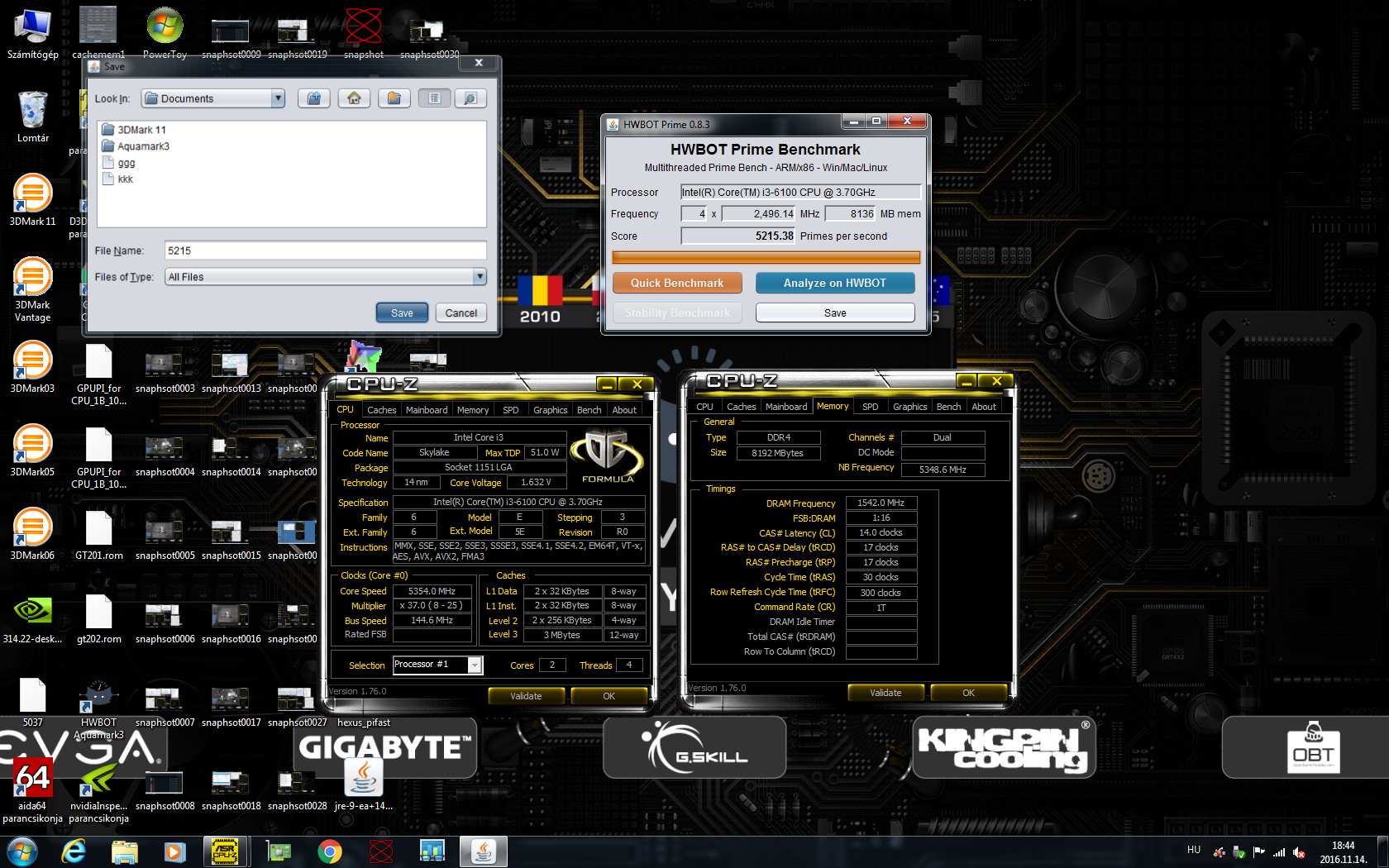Switch to Memory tab in CPU-Z processor window
Screen dimensions: 1389x868
(x=472, y=410)
